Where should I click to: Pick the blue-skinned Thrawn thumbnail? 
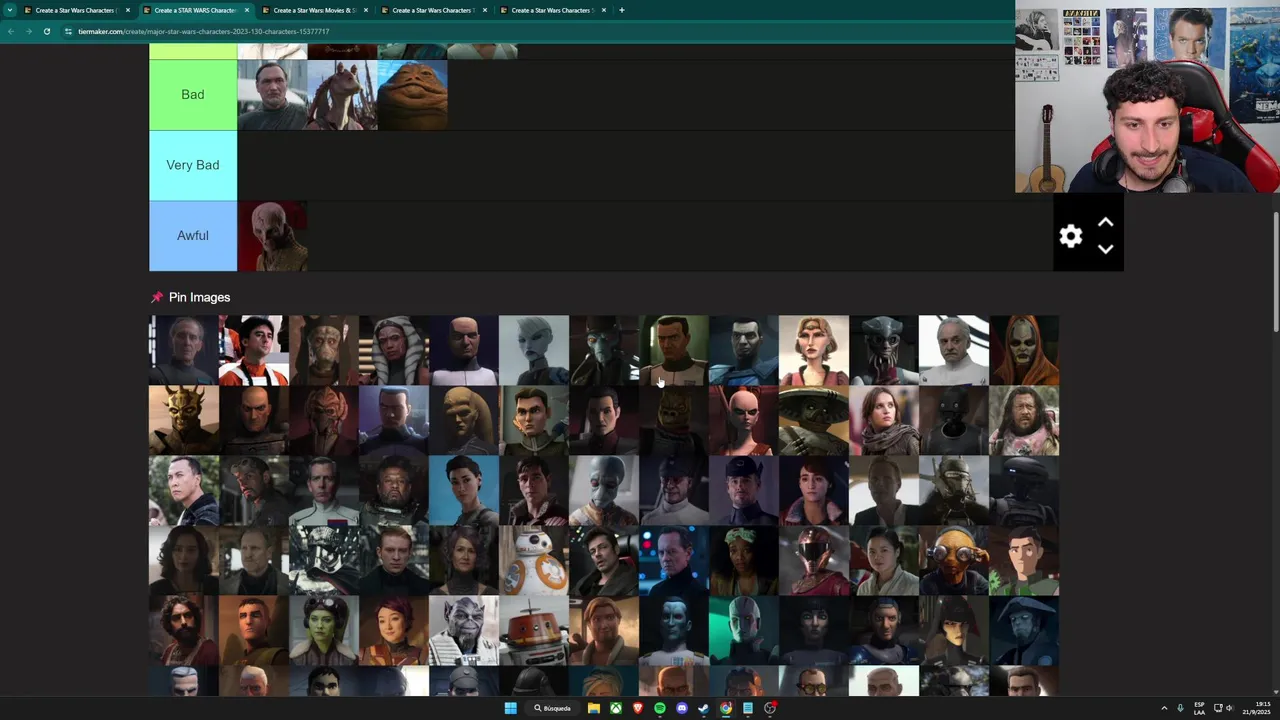pyautogui.click(x=674, y=630)
